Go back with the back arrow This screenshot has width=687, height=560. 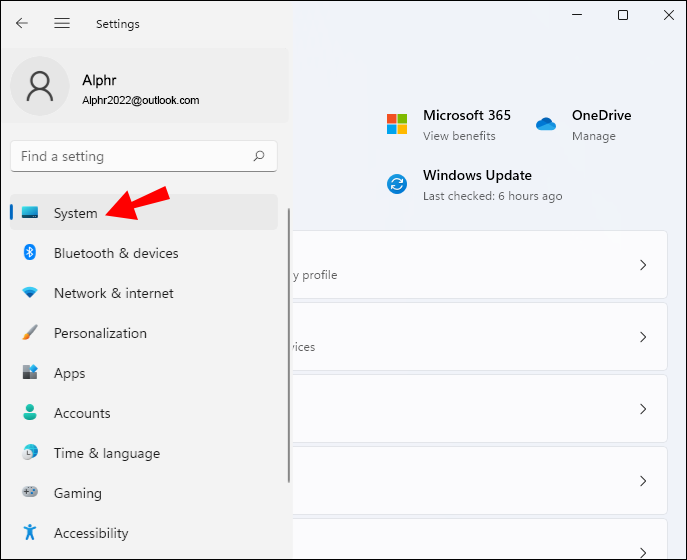pos(22,23)
